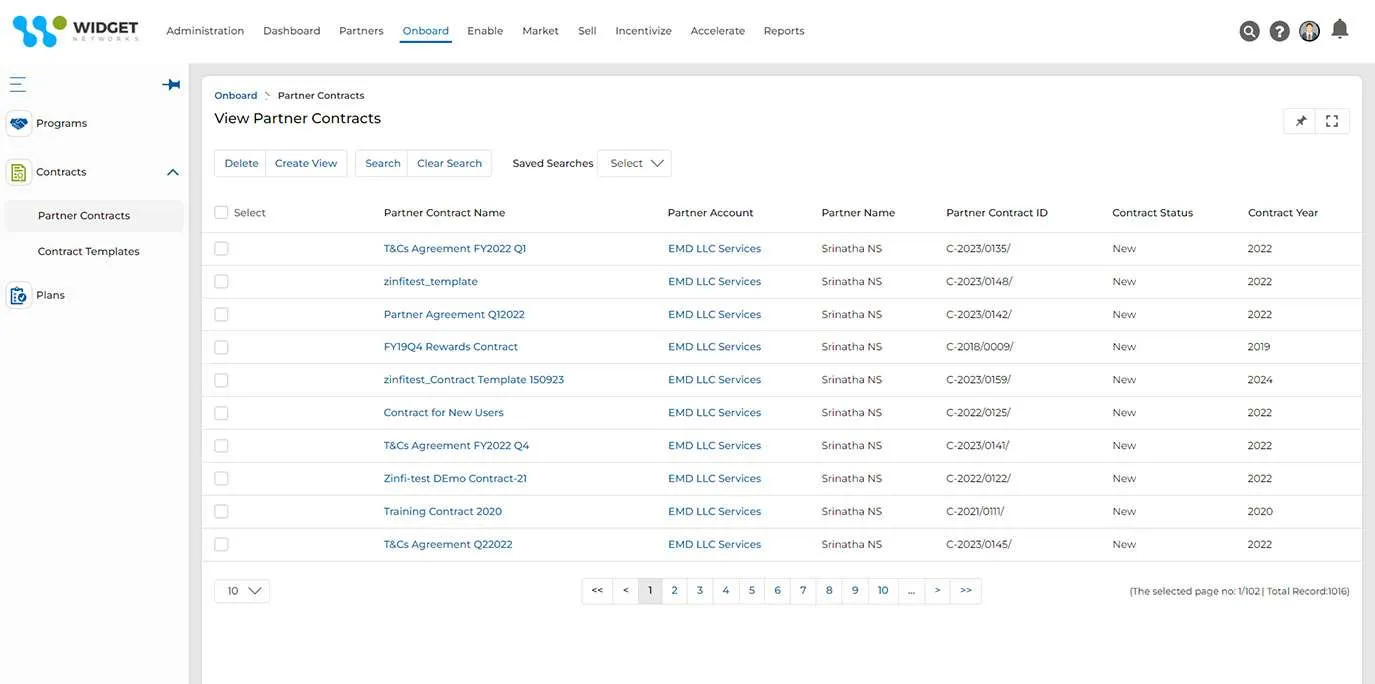1375x684 pixels.
Task: Click the Contracts document icon
Action: pos(18,172)
